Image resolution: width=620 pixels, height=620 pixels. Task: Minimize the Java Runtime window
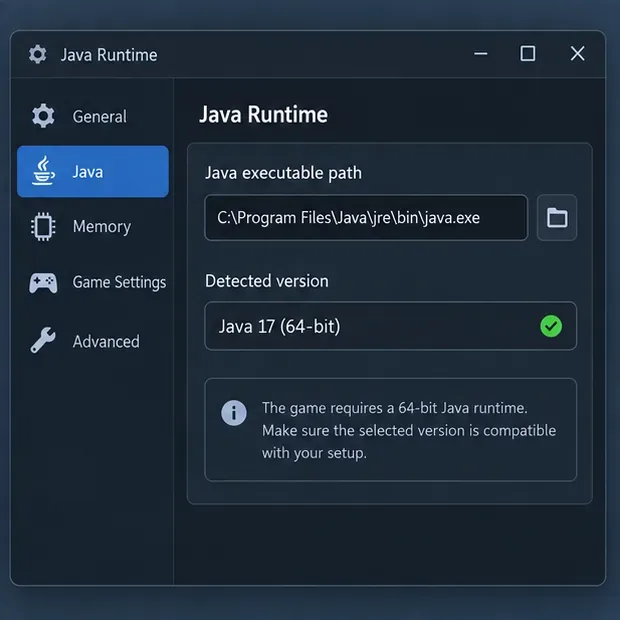[x=481, y=54]
